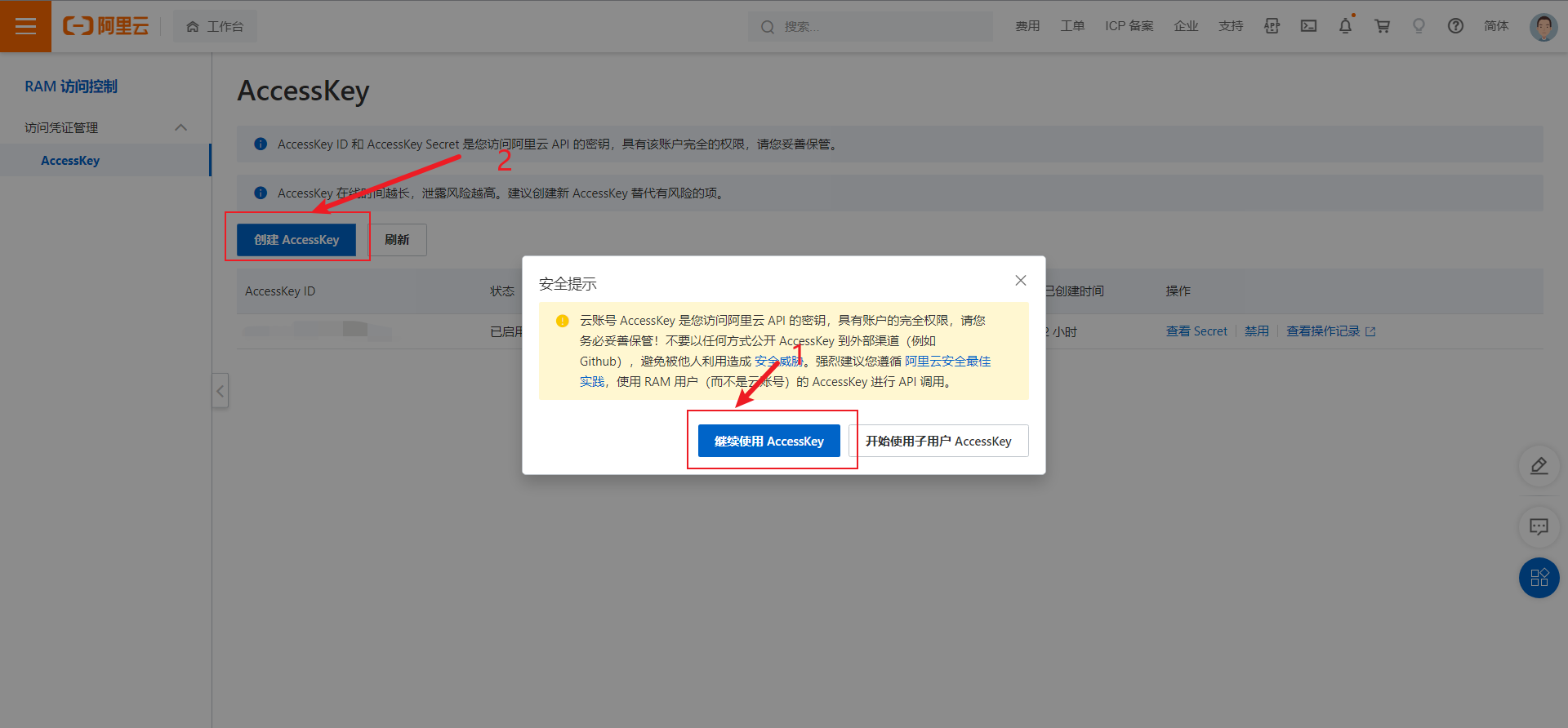The image size is (1568, 728).
Task: Open the shopping cart
Action: tap(1383, 26)
